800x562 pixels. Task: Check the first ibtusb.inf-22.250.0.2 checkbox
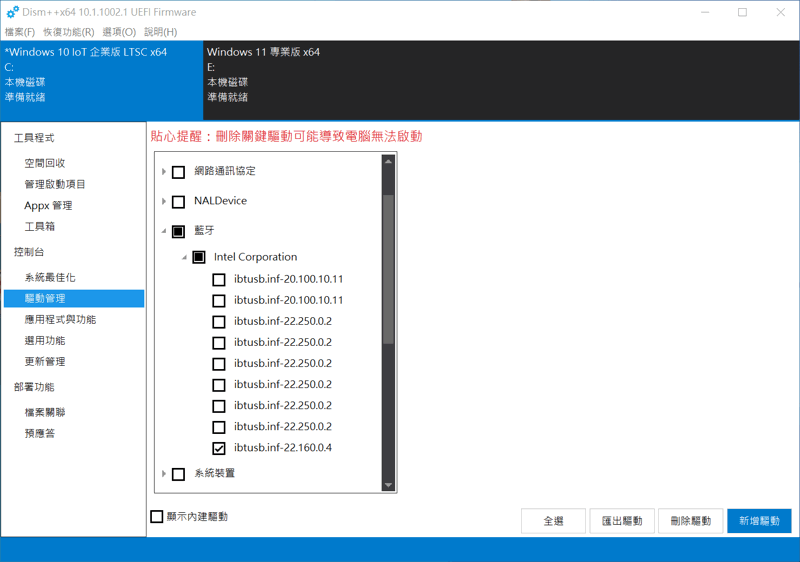click(x=219, y=322)
